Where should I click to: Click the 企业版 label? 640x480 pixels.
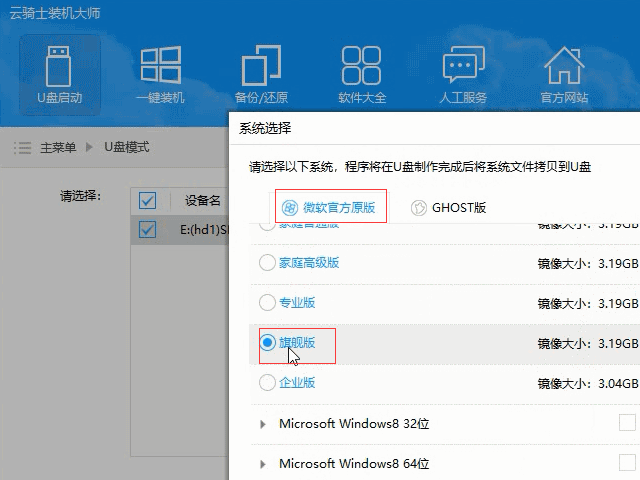(297, 383)
